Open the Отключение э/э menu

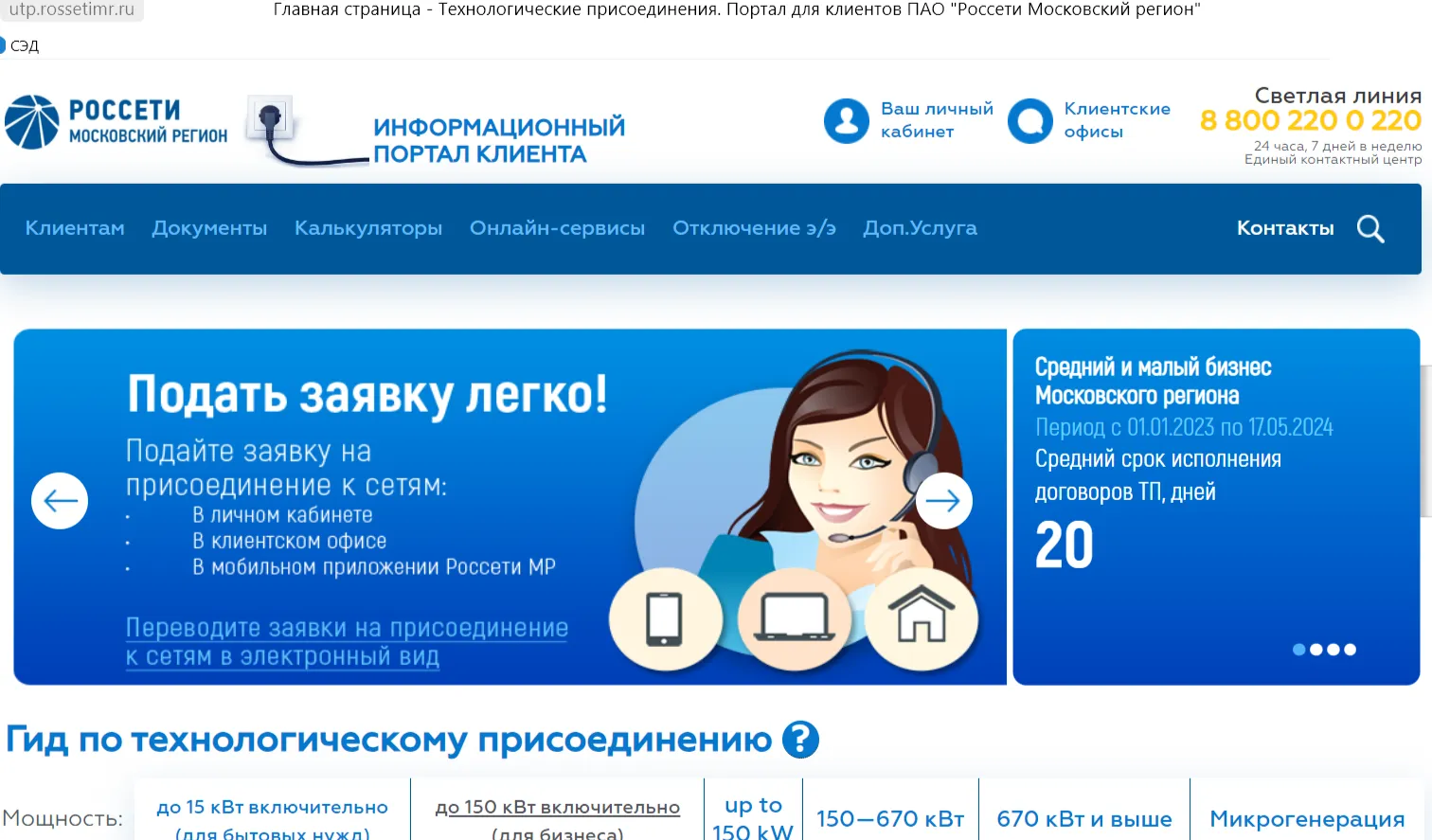click(754, 228)
